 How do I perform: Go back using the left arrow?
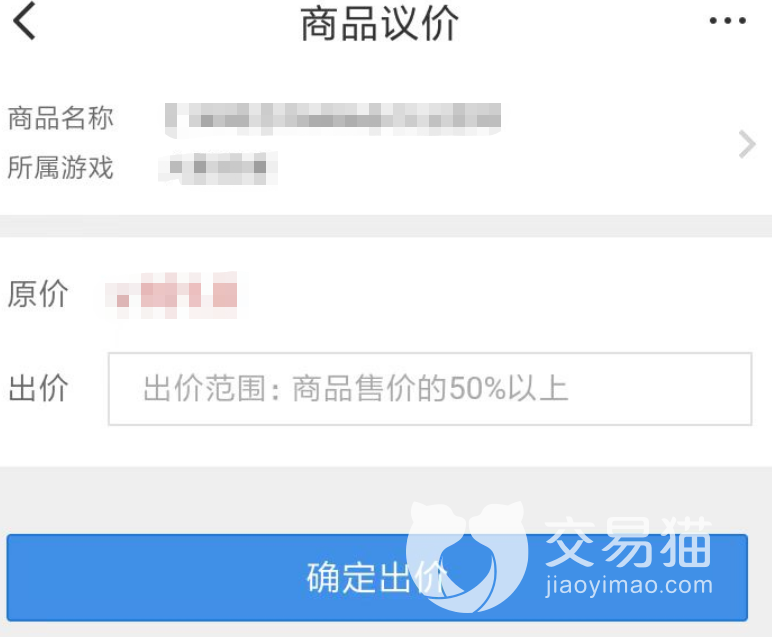pyautogui.click(x=25, y=21)
